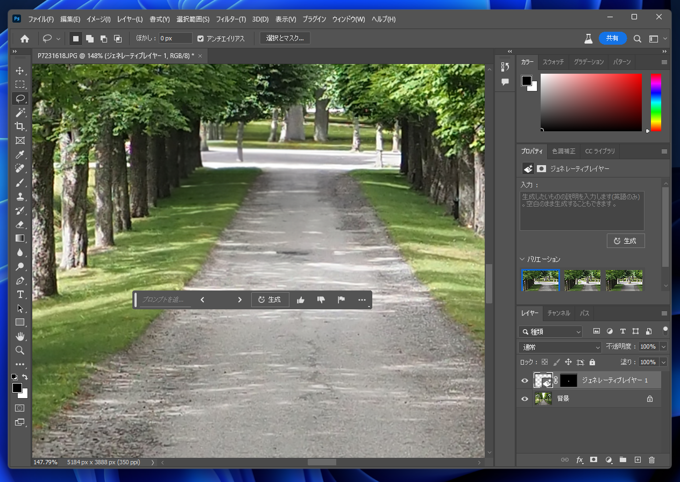Select the Move tool in toolbar
Viewport: 680px width, 482px height.
20,71
